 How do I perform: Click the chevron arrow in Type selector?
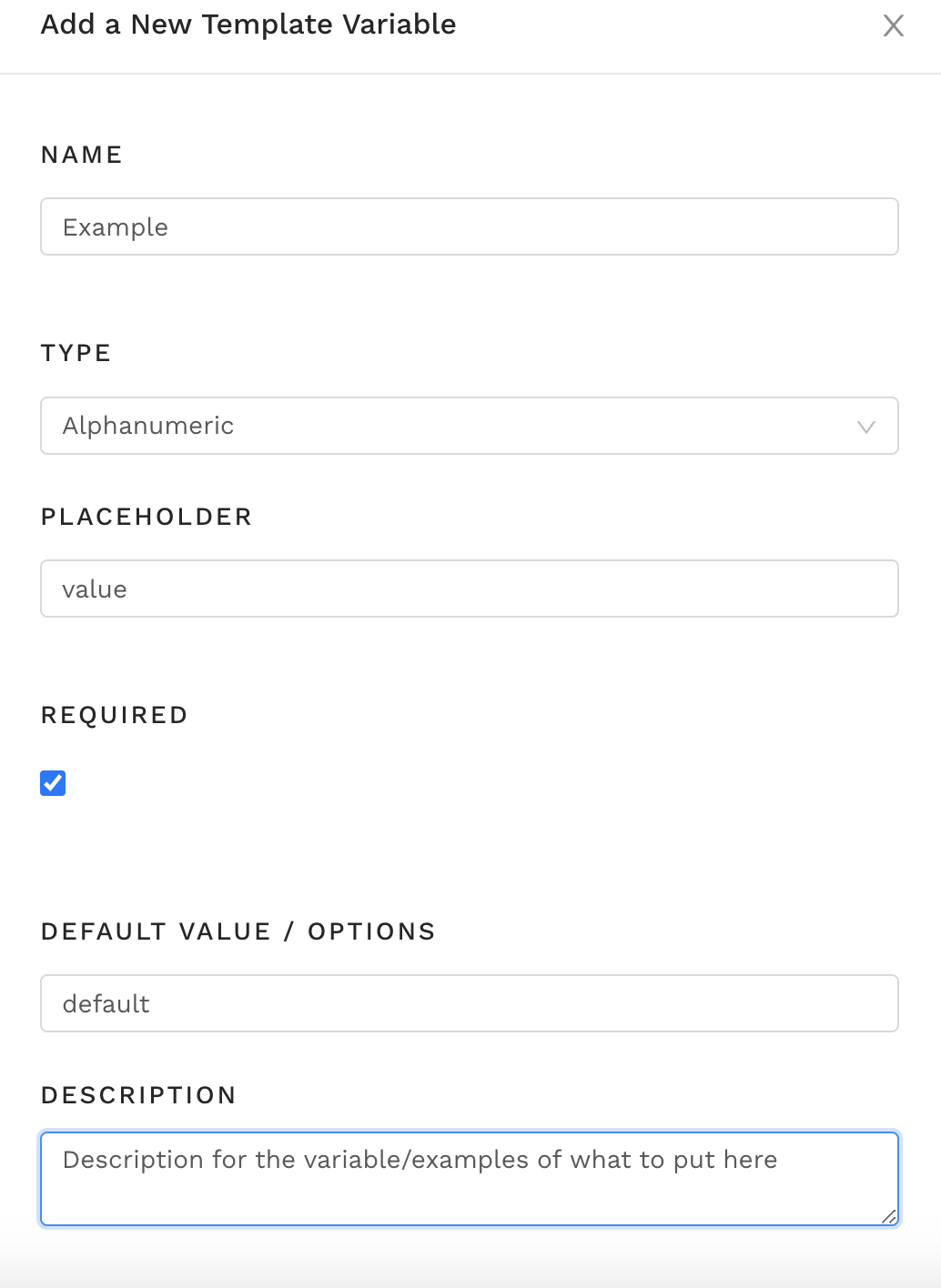[865, 427]
